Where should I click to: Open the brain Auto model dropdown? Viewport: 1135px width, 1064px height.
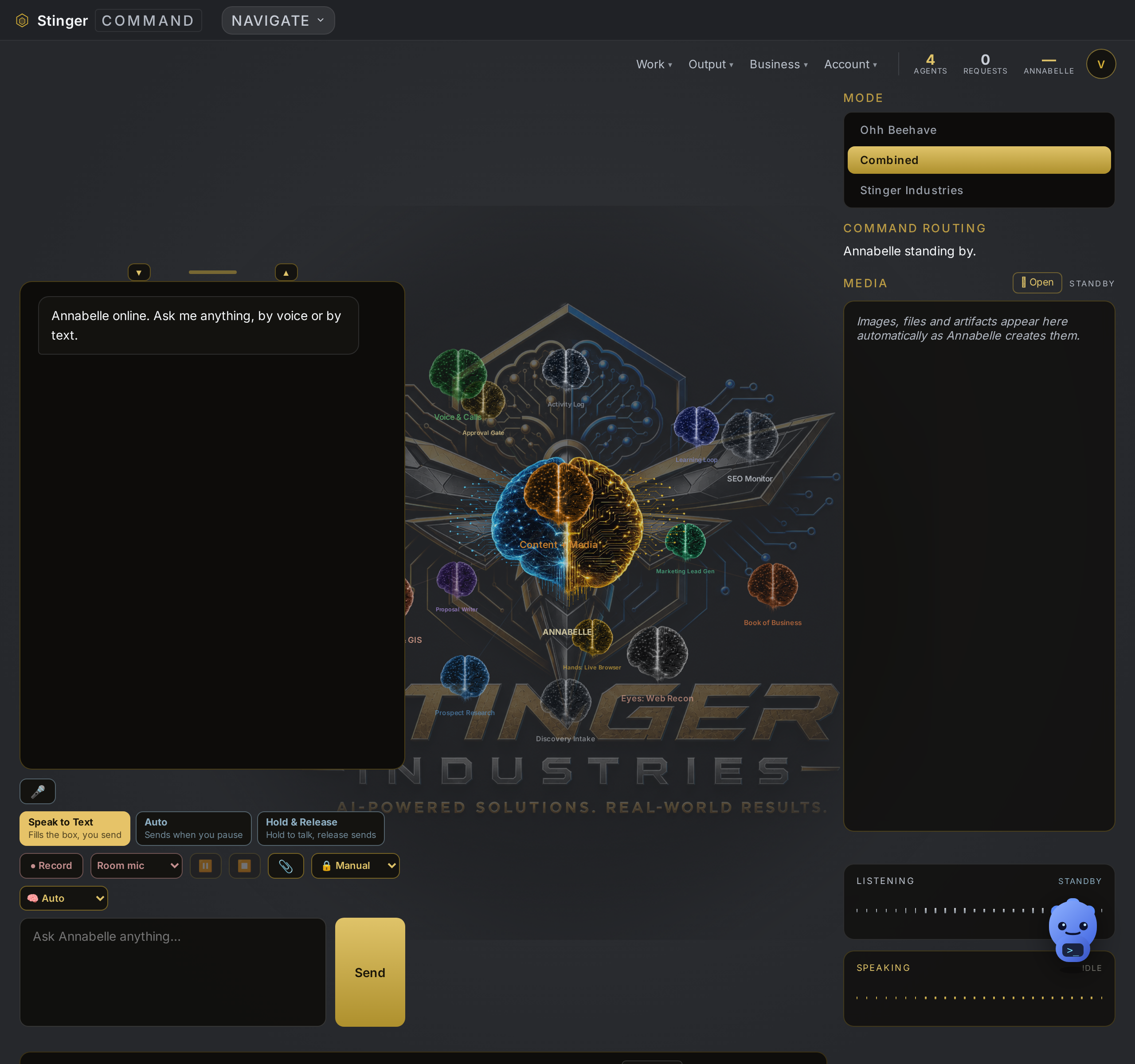(x=64, y=898)
